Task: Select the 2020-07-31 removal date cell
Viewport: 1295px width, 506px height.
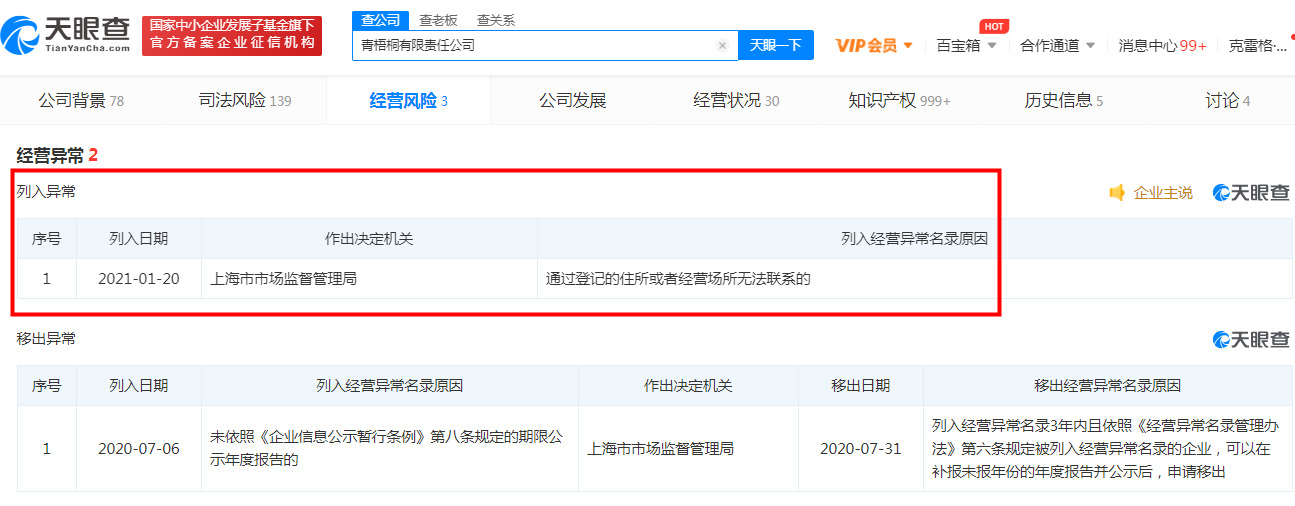Action: pos(861,448)
